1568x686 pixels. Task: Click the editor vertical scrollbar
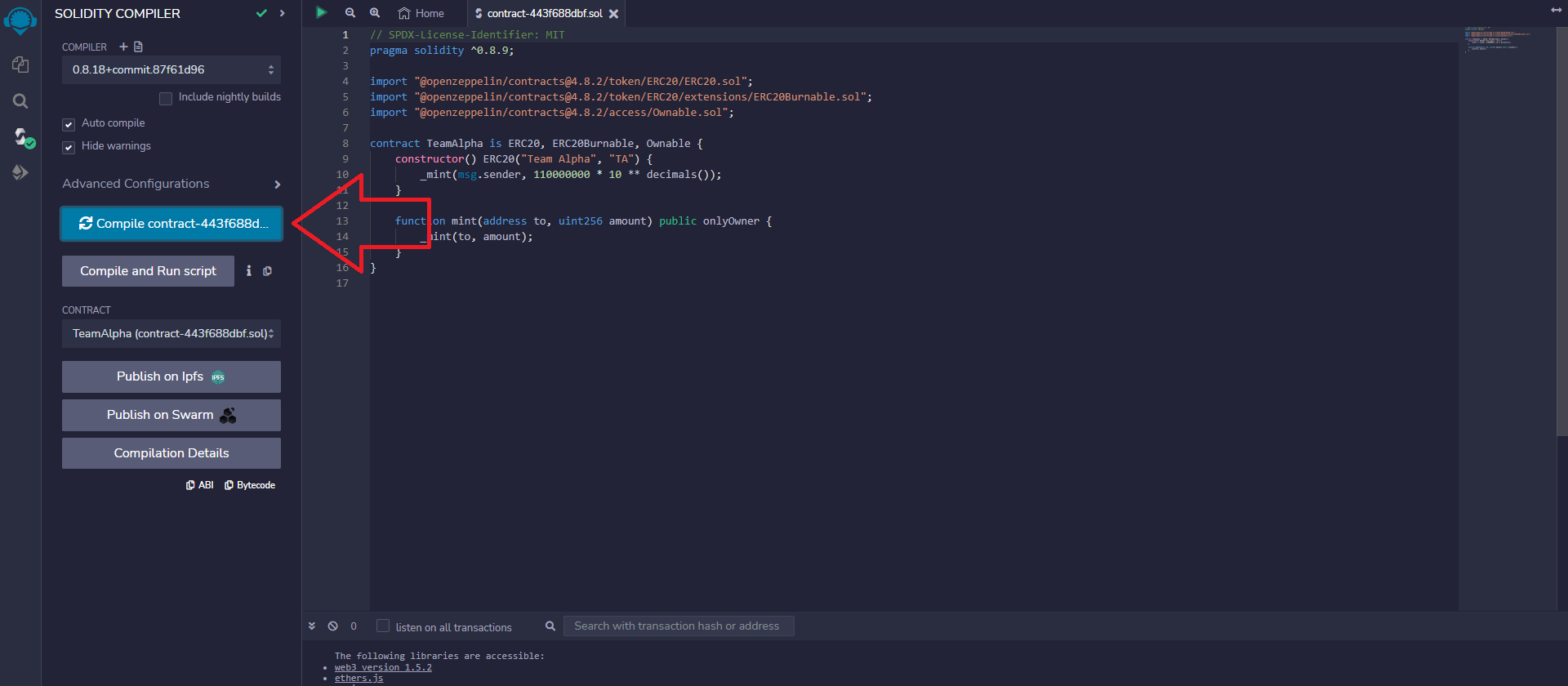tap(1562, 233)
